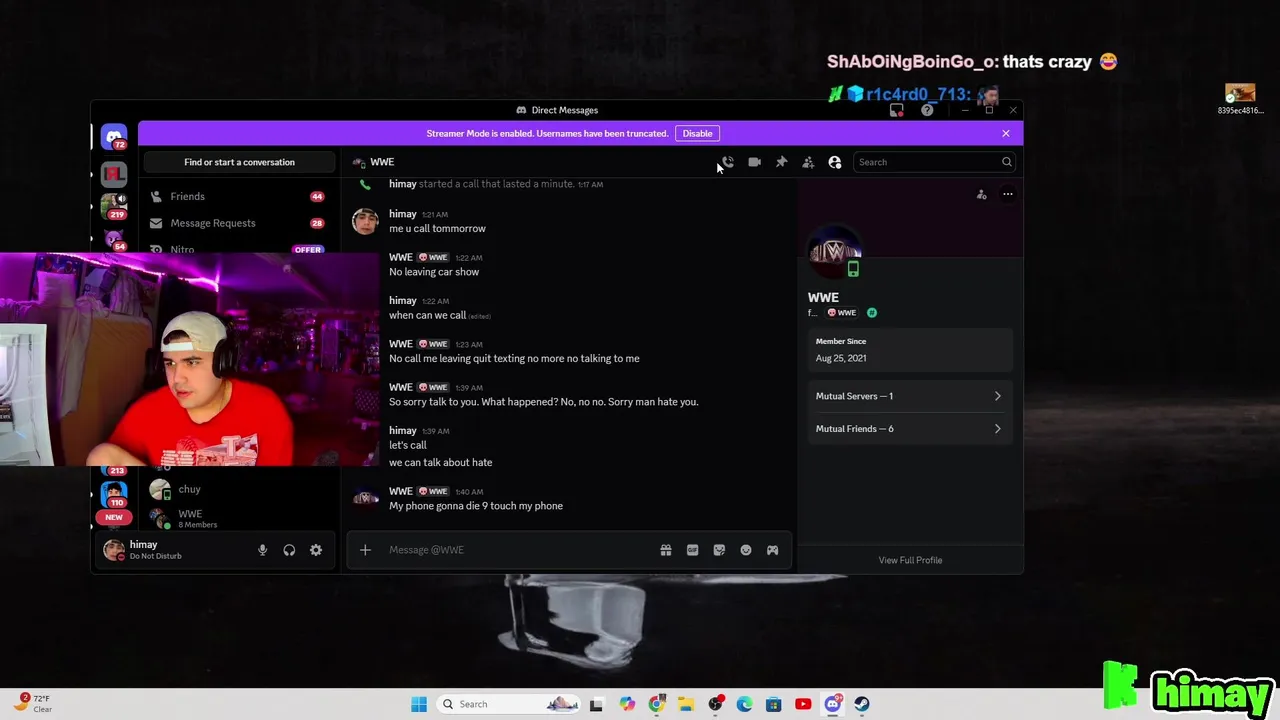The height and width of the screenshot is (720, 1280).
Task: Start a voice call with WWE
Action: [x=728, y=162]
